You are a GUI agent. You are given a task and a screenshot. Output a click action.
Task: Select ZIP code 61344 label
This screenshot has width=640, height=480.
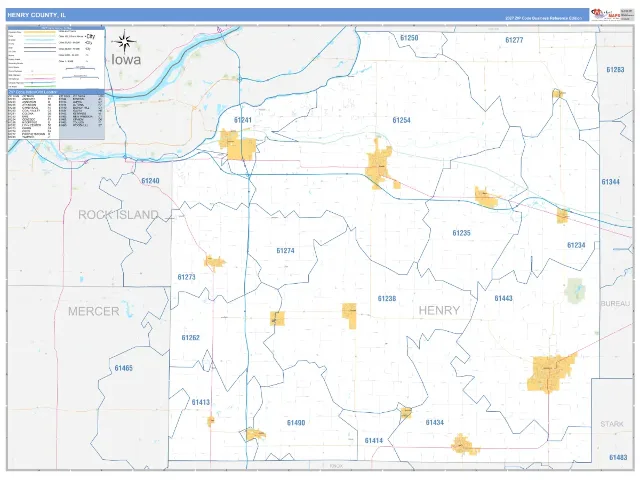point(611,182)
